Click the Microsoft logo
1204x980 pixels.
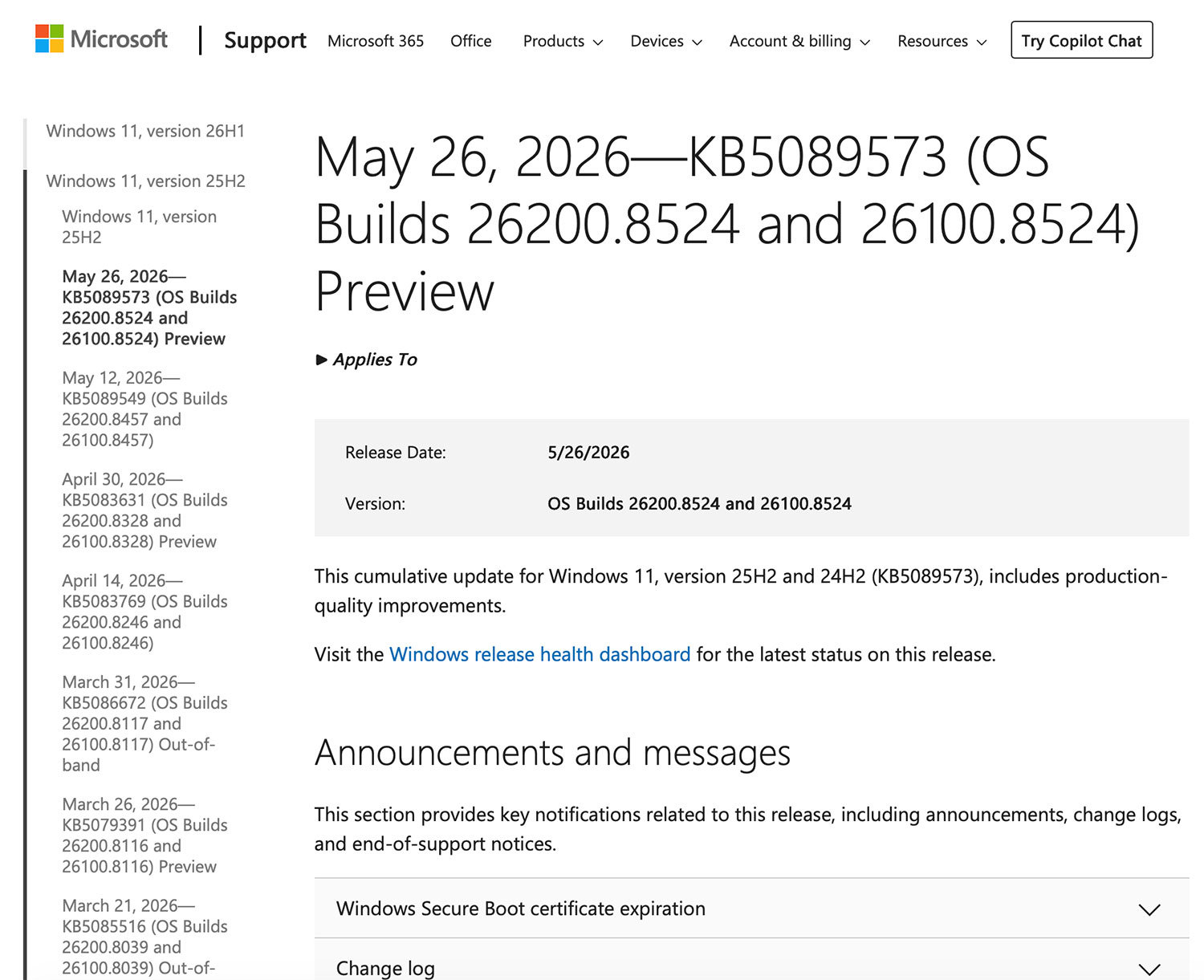(x=101, y=39)
